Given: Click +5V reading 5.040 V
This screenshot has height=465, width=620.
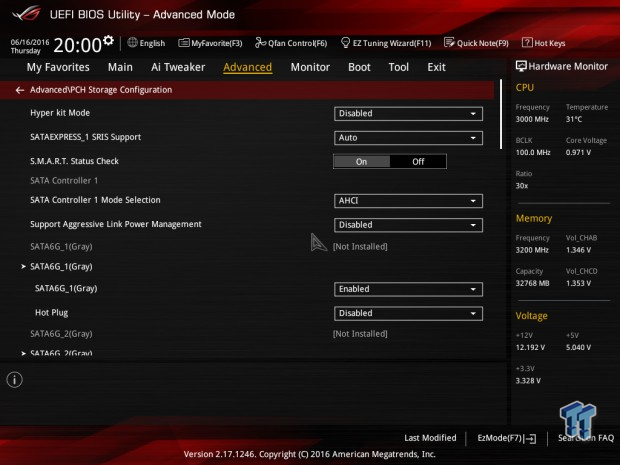Looking at the screenshot, I should 578,347.
